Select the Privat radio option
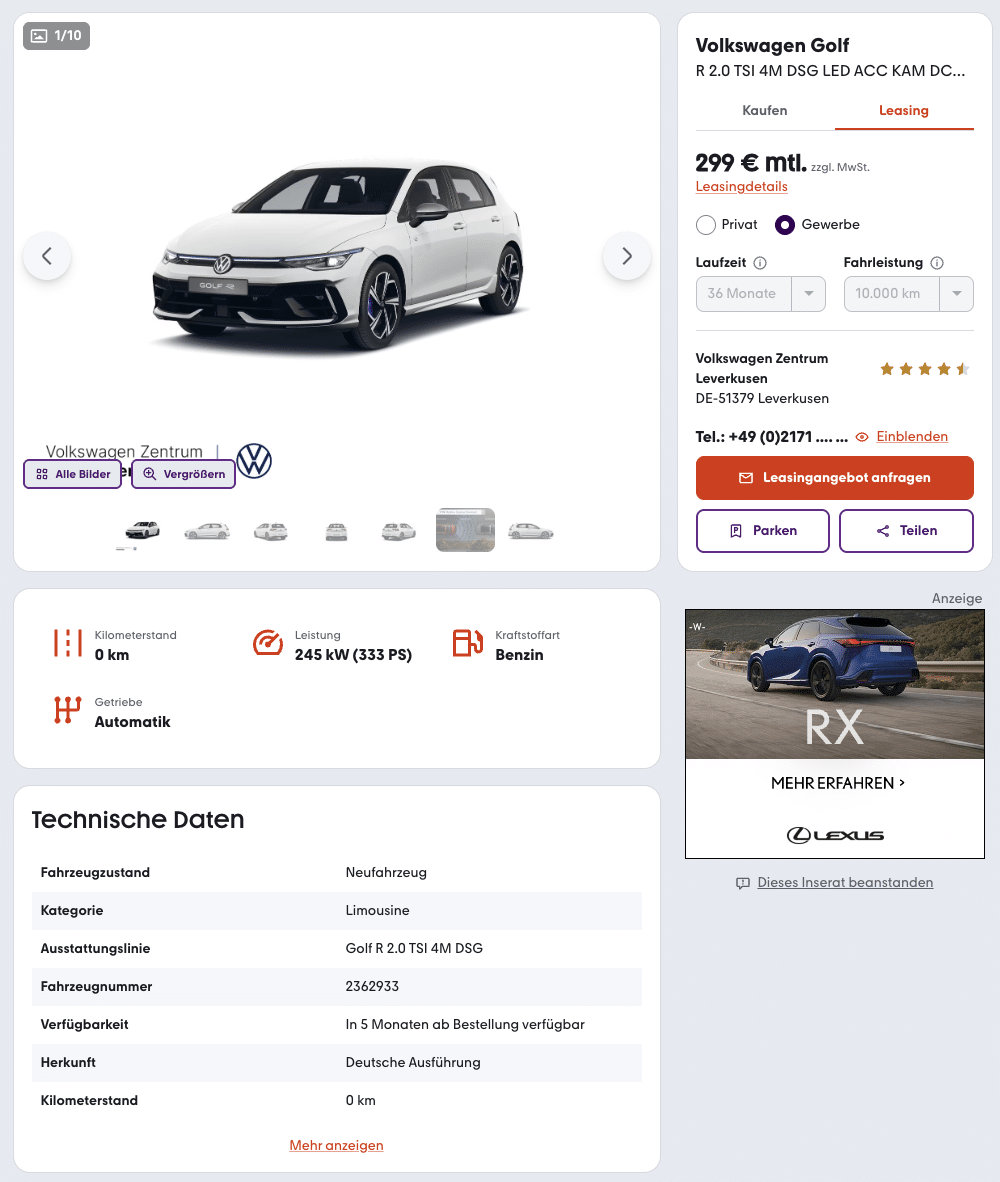Screen dimensions: 1000x1182 [705, 225]
